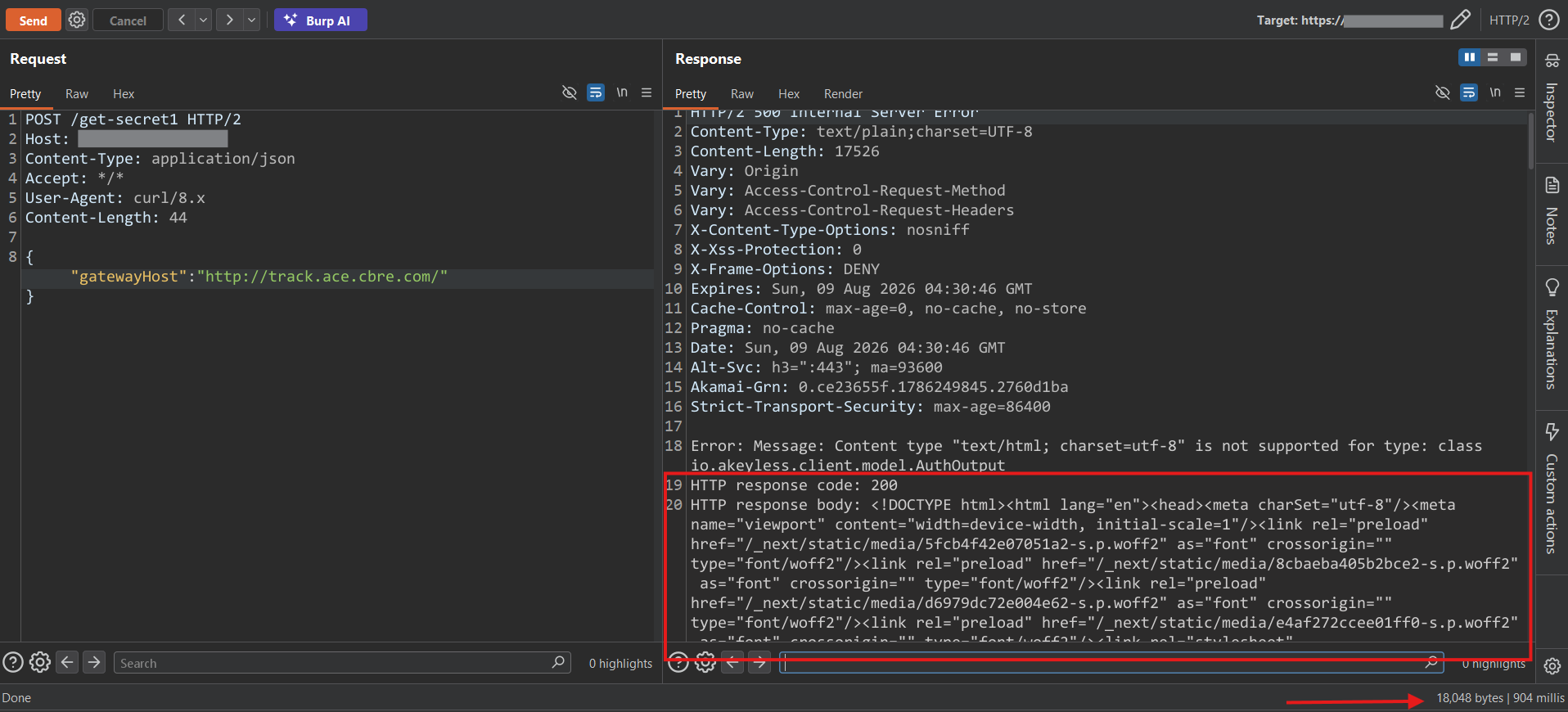1568x712 pixels.
Task: Click the magnifier in the Request search box
Action: 558,662
